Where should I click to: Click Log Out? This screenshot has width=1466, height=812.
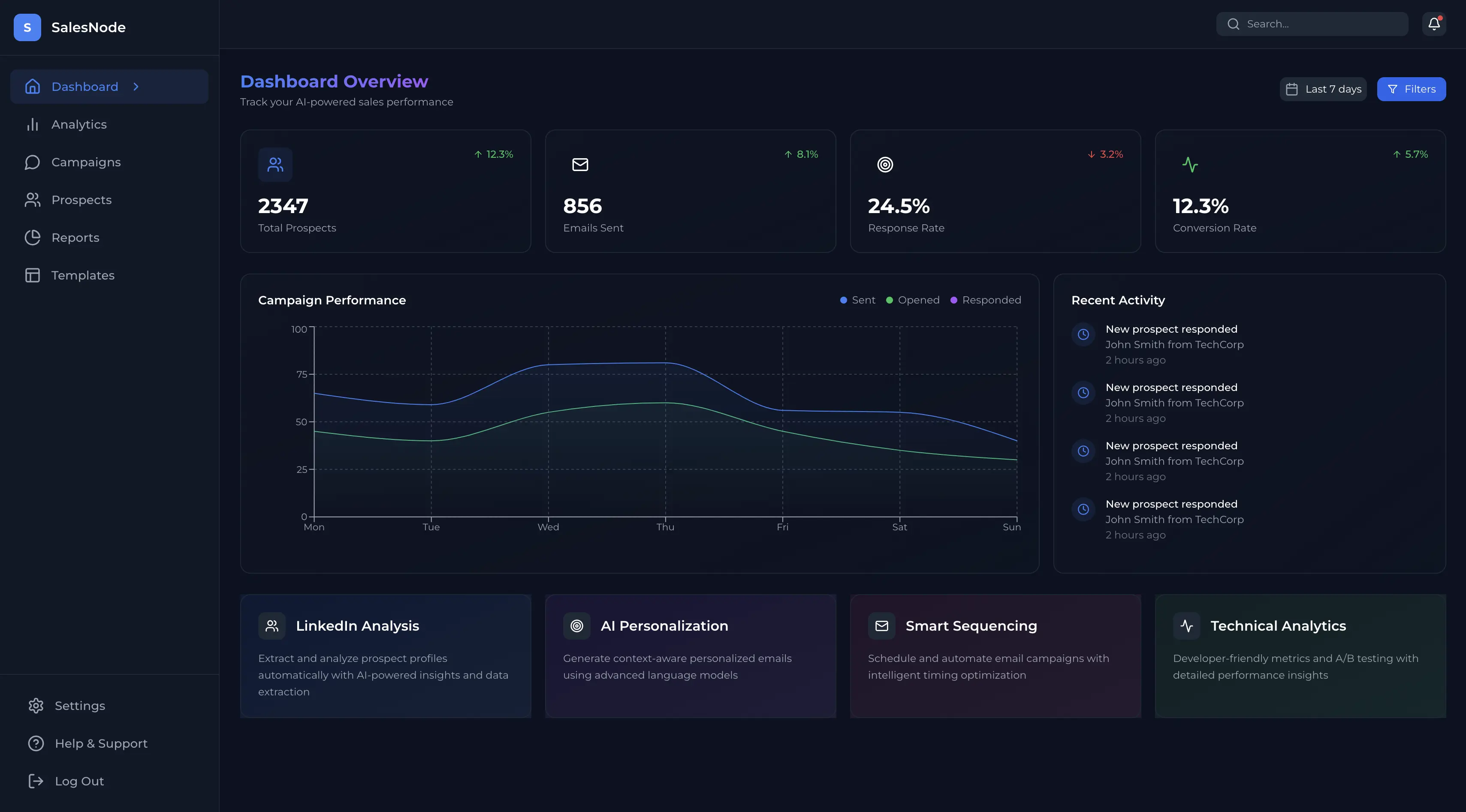click(109, 781)
